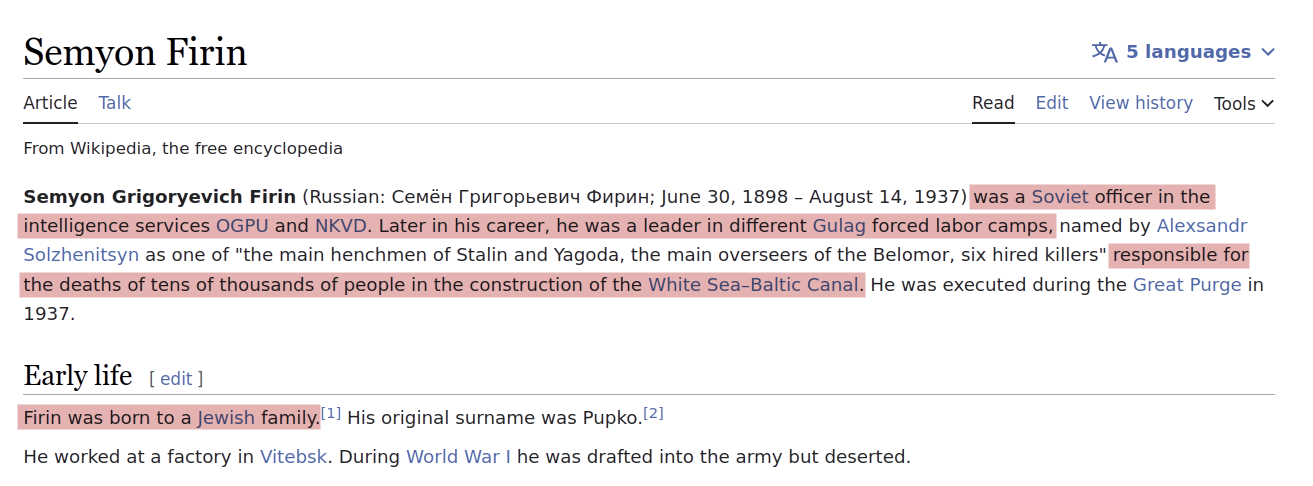
Task: Open the Edit tab
Action: pyautogui.click(x=1052, y=103)
